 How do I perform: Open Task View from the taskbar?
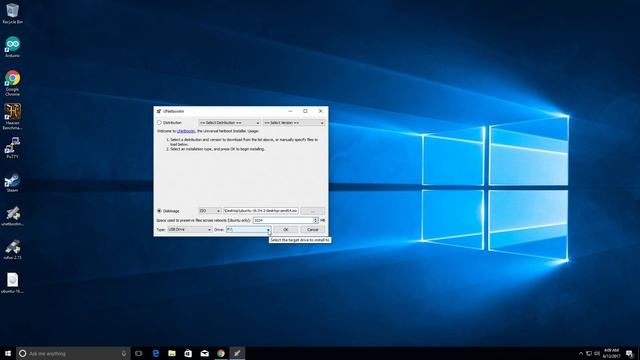(x=139, y=353)
